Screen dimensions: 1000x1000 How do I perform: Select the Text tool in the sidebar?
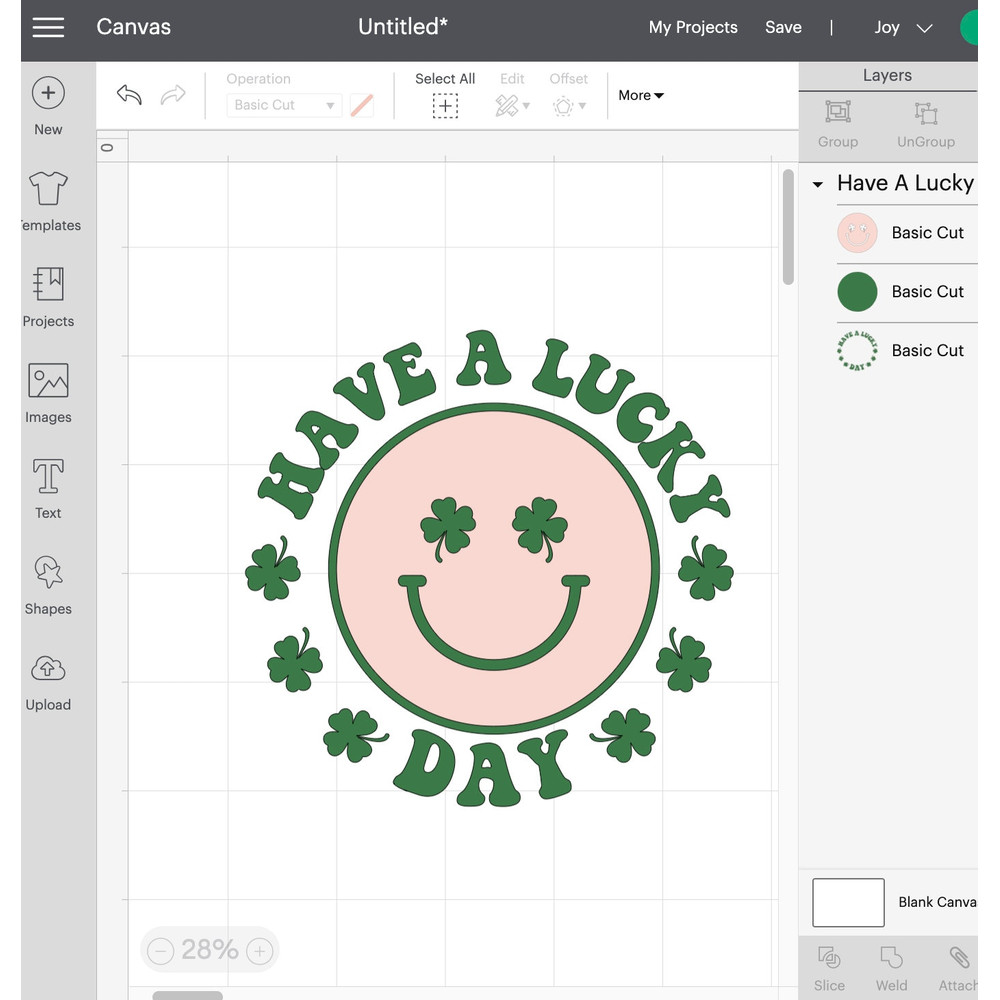pyautogui.click(x=47, y=487)
